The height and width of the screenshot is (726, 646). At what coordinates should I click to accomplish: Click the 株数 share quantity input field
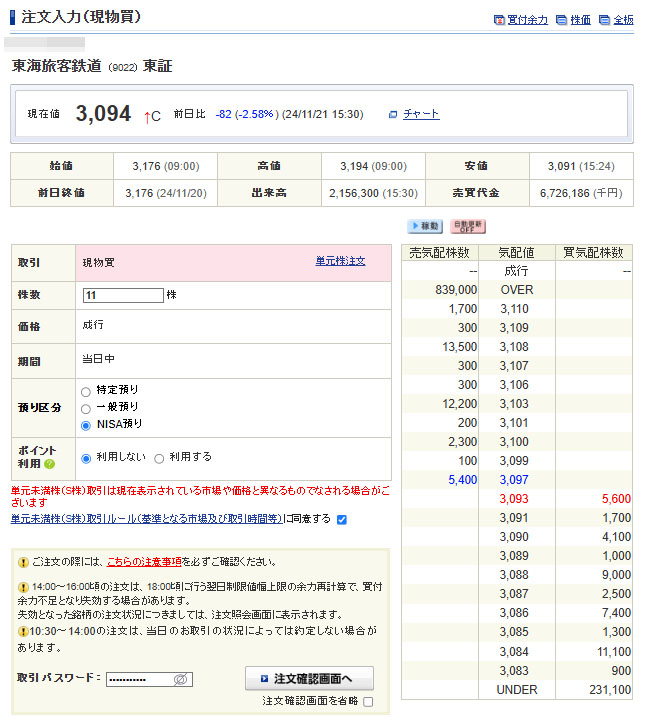pyautogui.click(x=123, y=295)
